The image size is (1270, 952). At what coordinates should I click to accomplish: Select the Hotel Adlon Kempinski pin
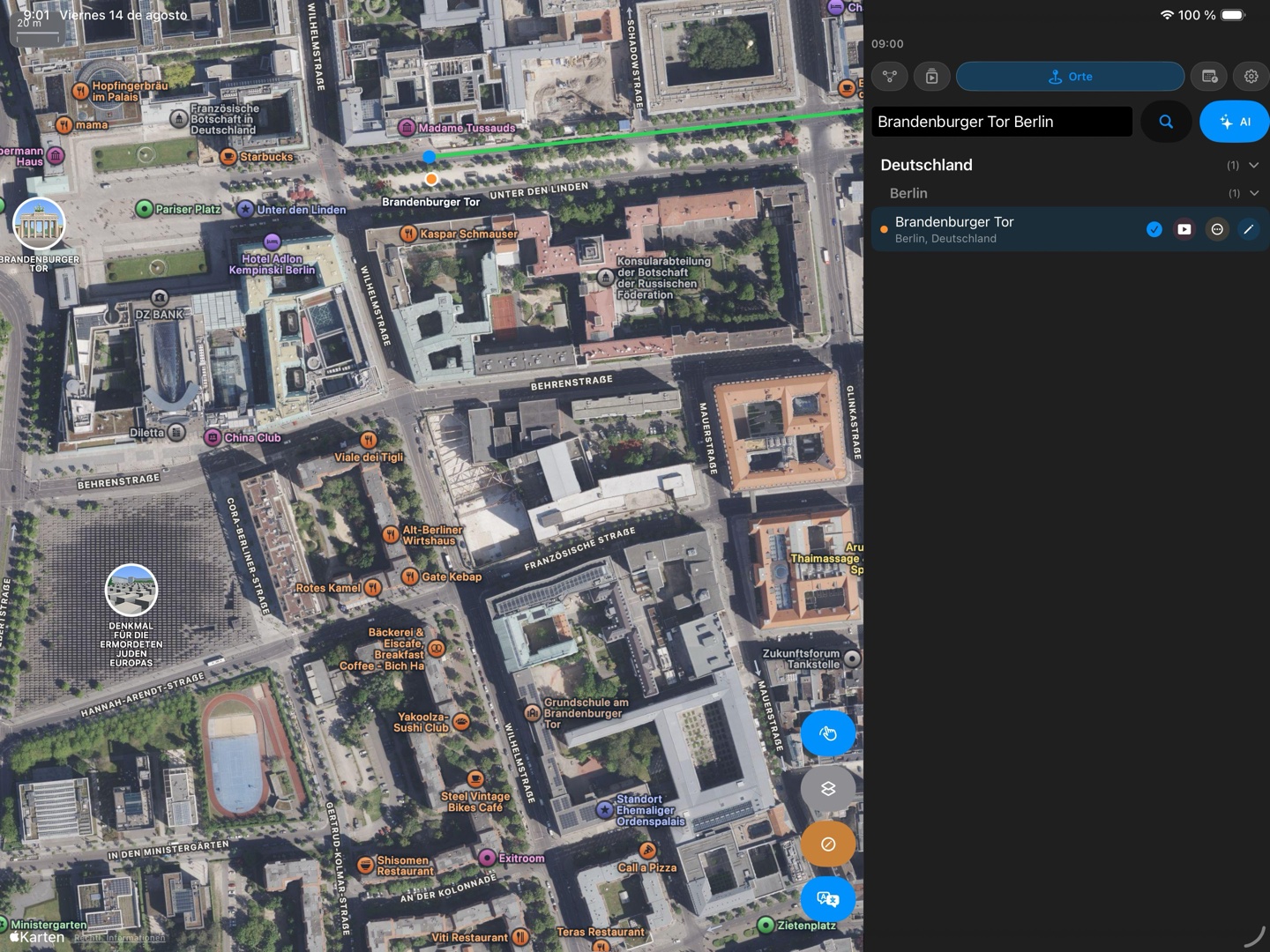tap(273, 242)
